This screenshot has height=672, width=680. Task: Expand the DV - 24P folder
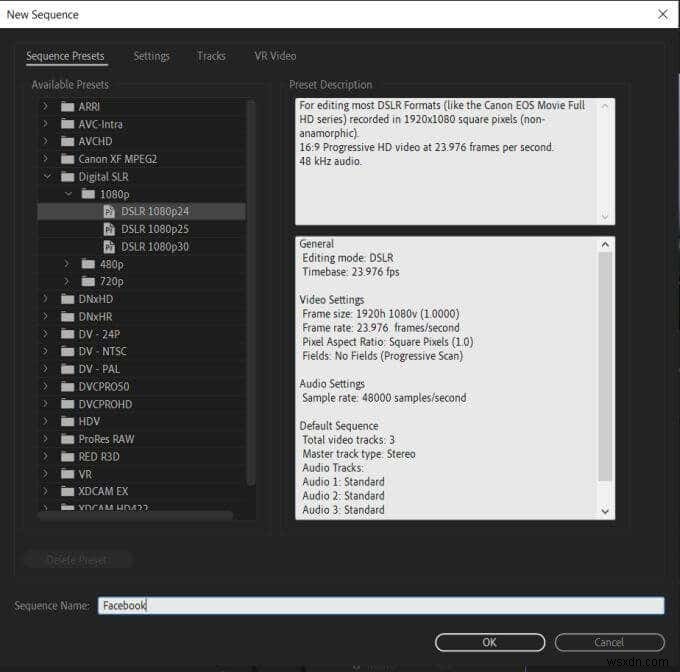(x=45, y=333)
